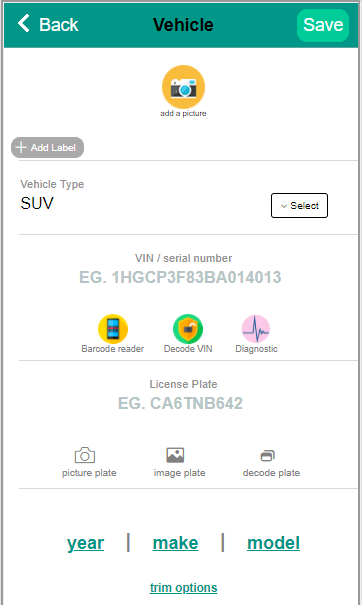Click the Back chevron arrow

coord(24,23)
